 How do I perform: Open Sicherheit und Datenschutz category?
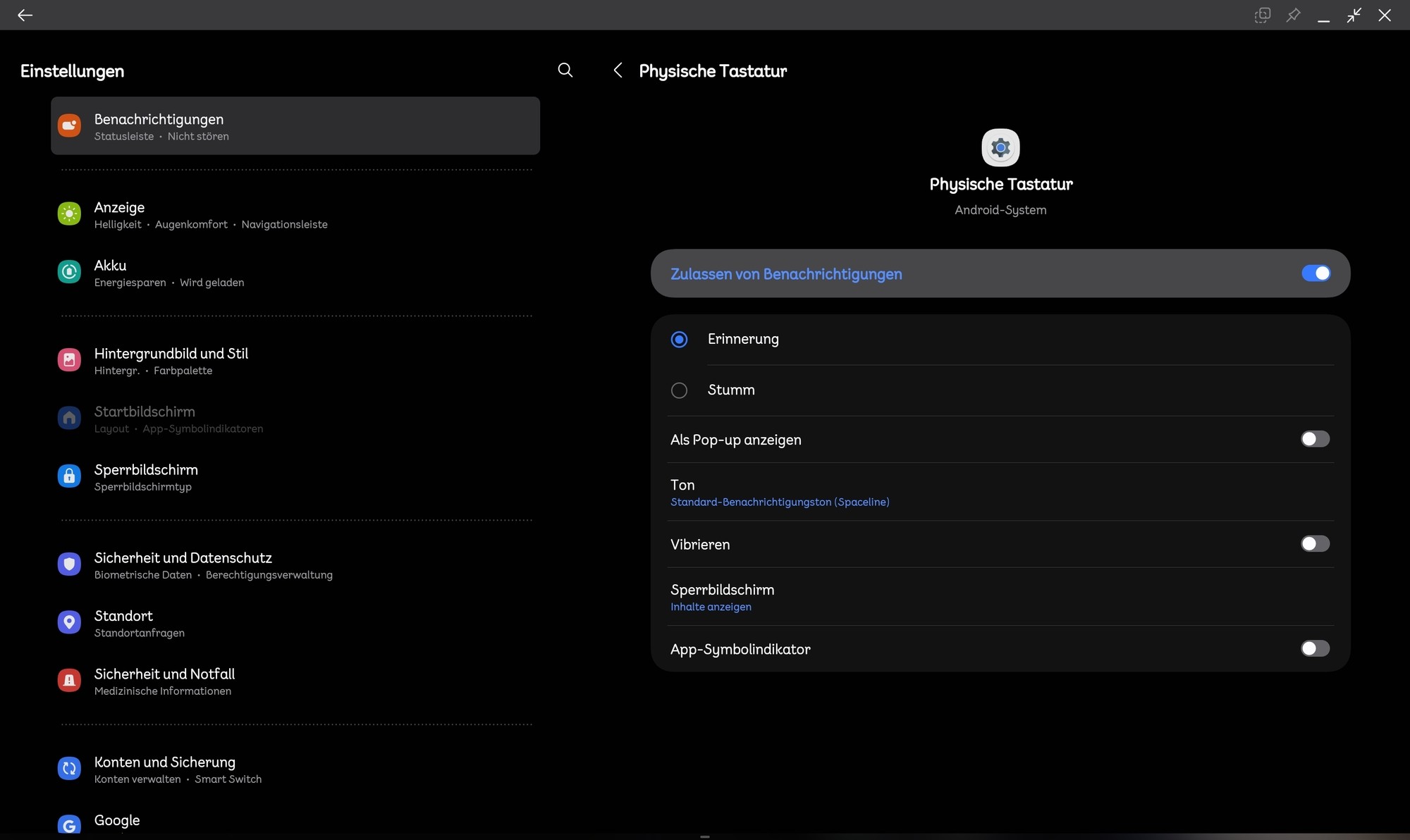pyautogui.click(x=295, y=564)
